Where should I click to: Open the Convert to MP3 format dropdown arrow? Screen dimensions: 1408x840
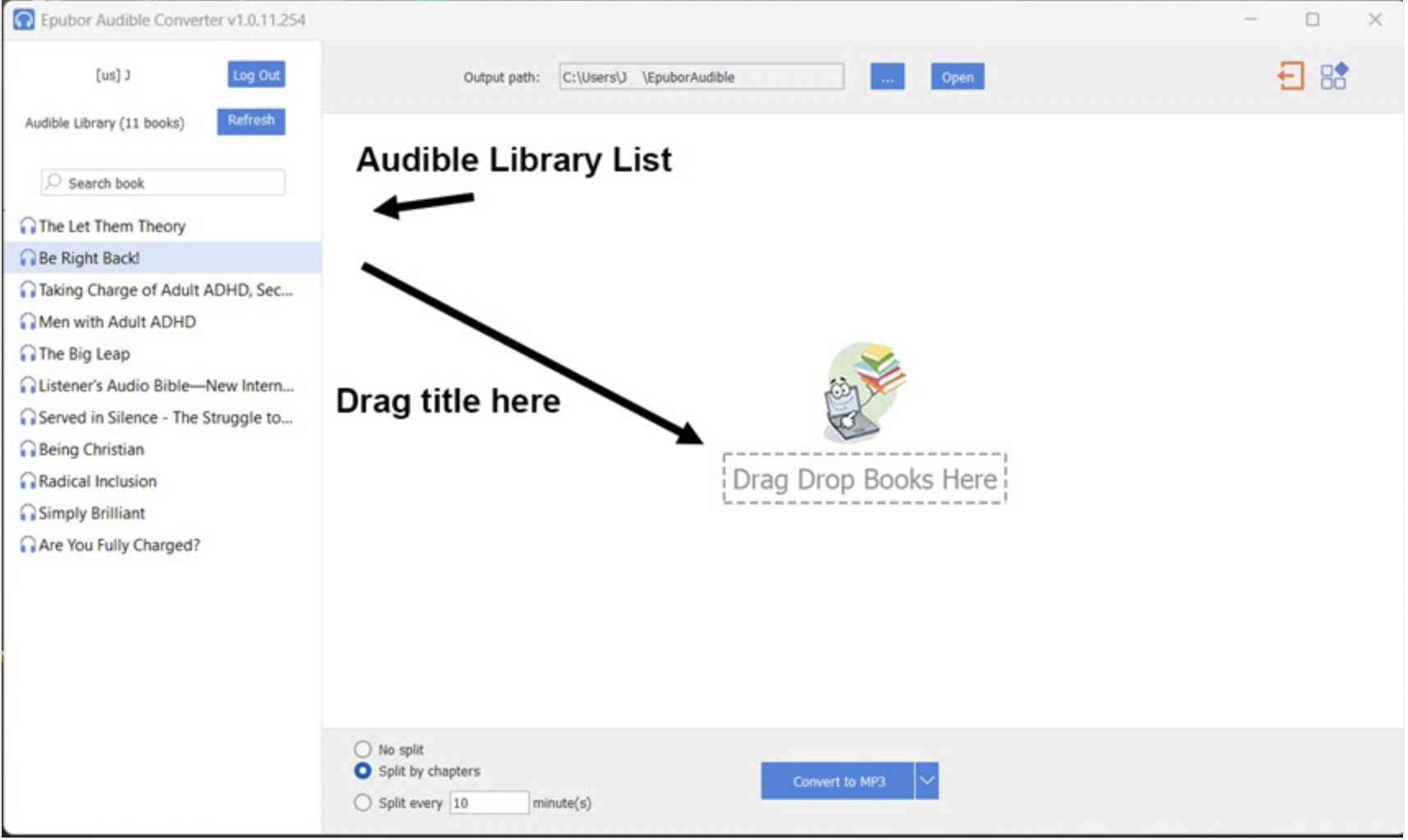click(x=927, y=781)
